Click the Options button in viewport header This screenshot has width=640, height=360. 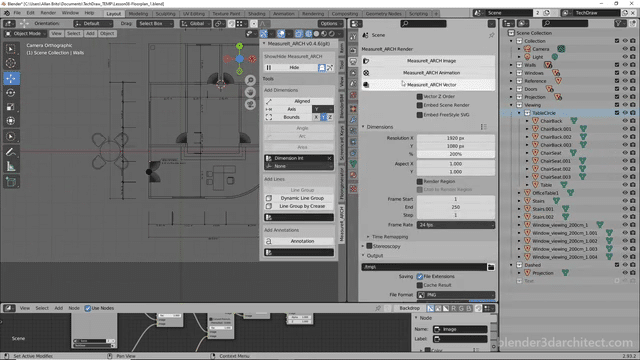pos(330,24)
